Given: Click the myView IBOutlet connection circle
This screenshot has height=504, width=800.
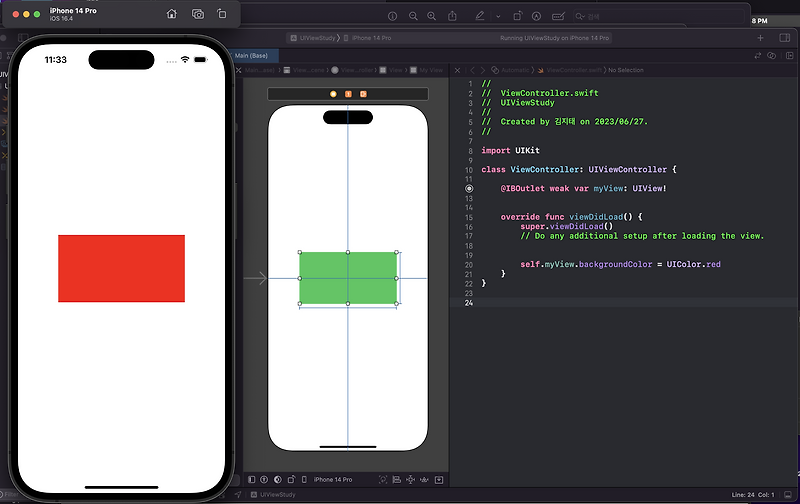Looking at the screenshot, I should coord(469,189).
